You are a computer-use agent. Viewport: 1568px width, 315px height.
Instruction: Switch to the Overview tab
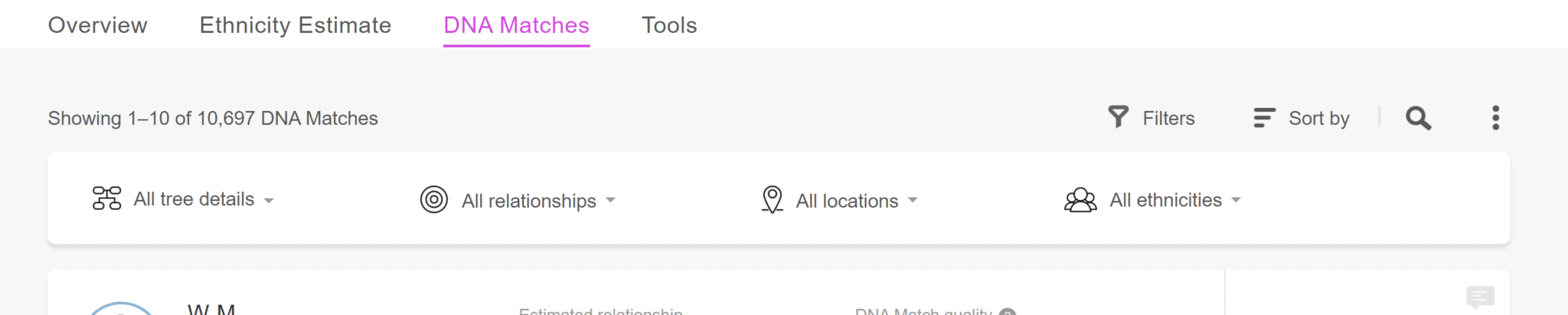[x=97, y=25]
